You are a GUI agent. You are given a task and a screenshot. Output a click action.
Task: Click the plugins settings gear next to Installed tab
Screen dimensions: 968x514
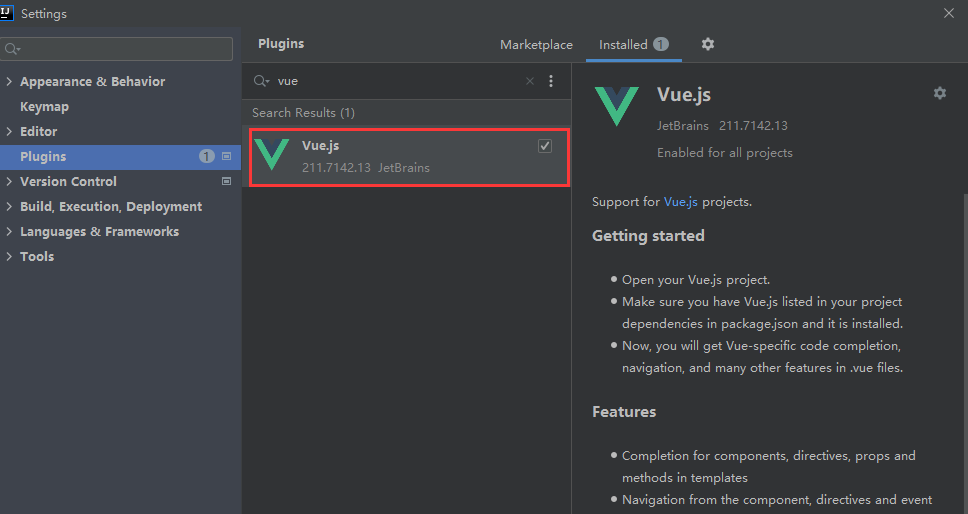click(x=708, y=44)
